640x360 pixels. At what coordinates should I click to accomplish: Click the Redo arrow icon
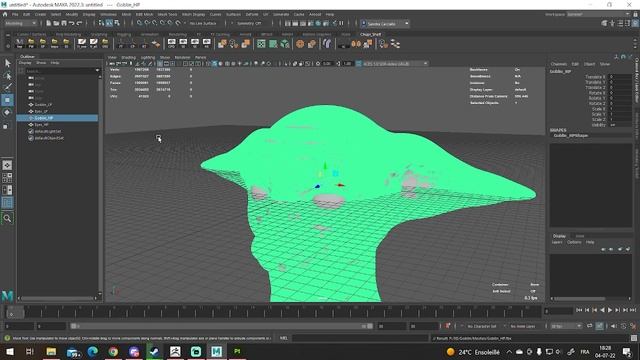79,24
